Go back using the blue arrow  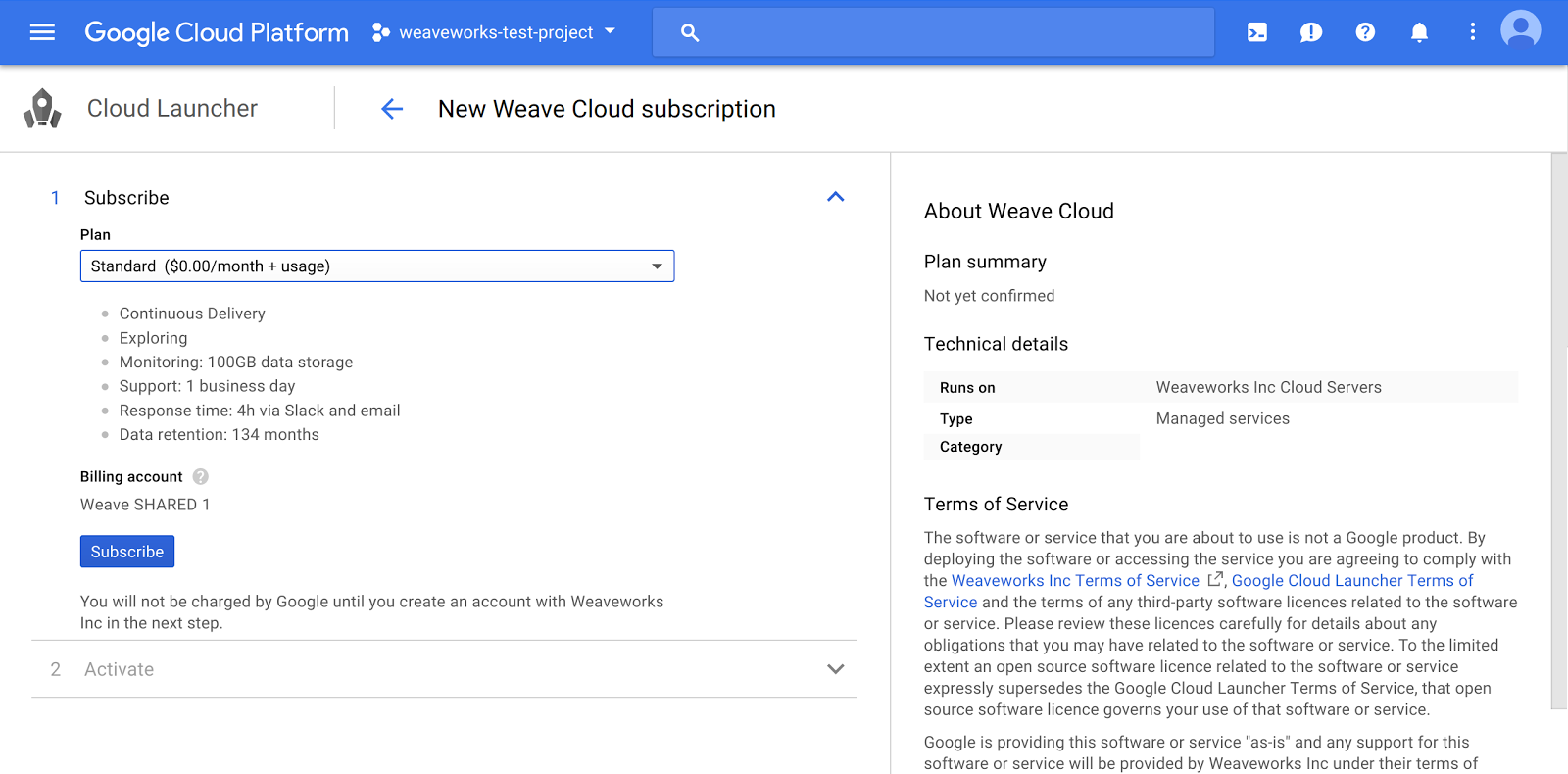point(392,109)
